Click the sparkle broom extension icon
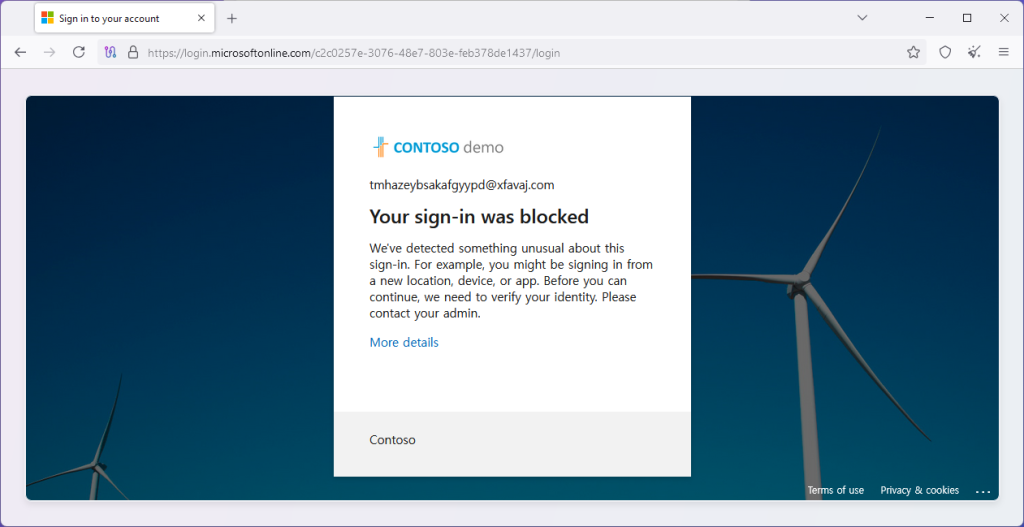Image resolution: width=1024 pixels, height=527 pixels. (974, 52)
